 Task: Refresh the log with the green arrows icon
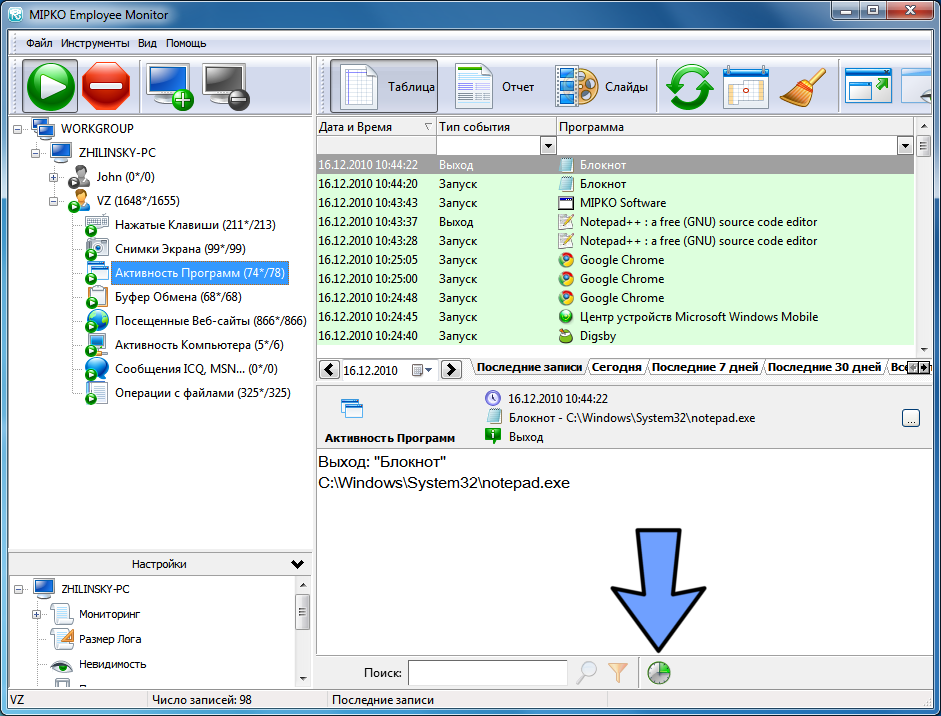point(689,87)
